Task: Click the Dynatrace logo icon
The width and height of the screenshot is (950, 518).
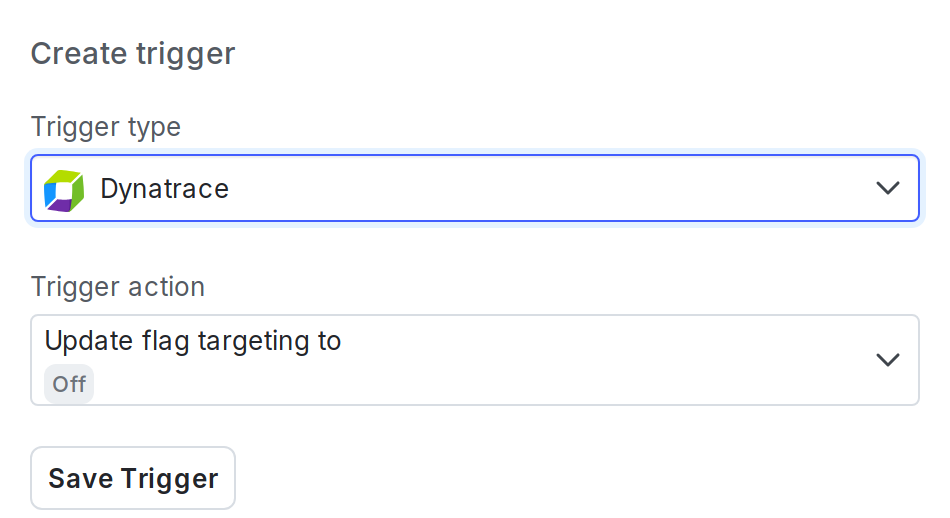Action: (x=65, y=189)
